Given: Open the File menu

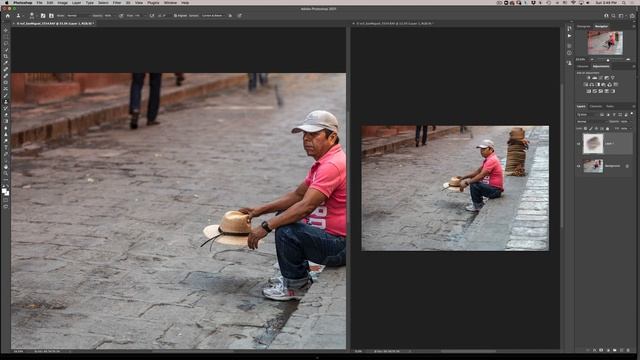Looking at the screenshot, I should click(x=39, y=2).
